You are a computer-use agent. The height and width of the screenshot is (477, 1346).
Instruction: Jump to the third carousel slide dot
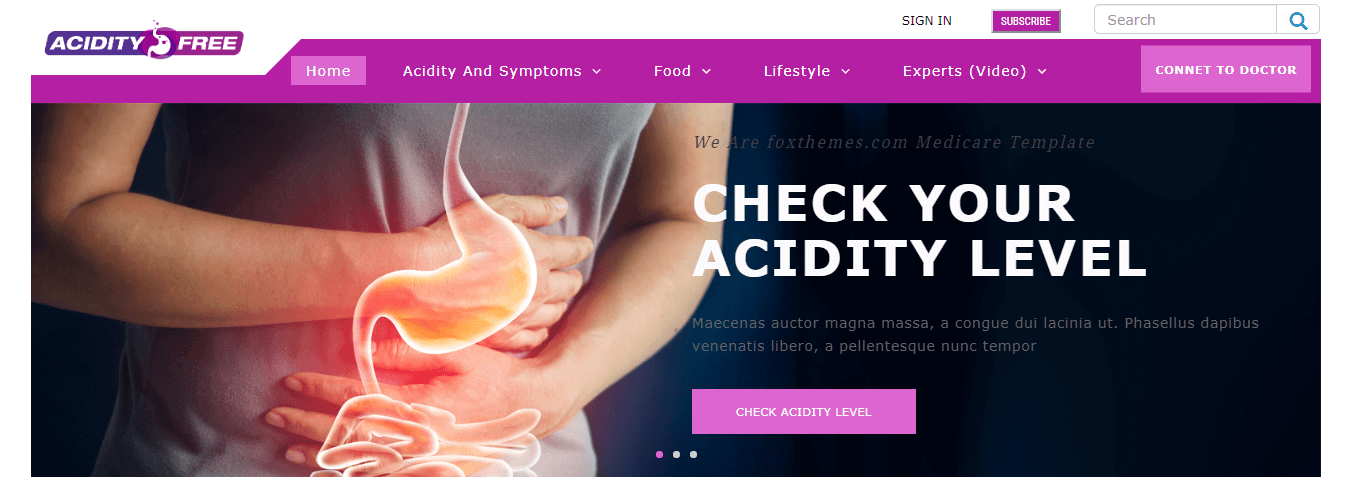coord(693,454)
